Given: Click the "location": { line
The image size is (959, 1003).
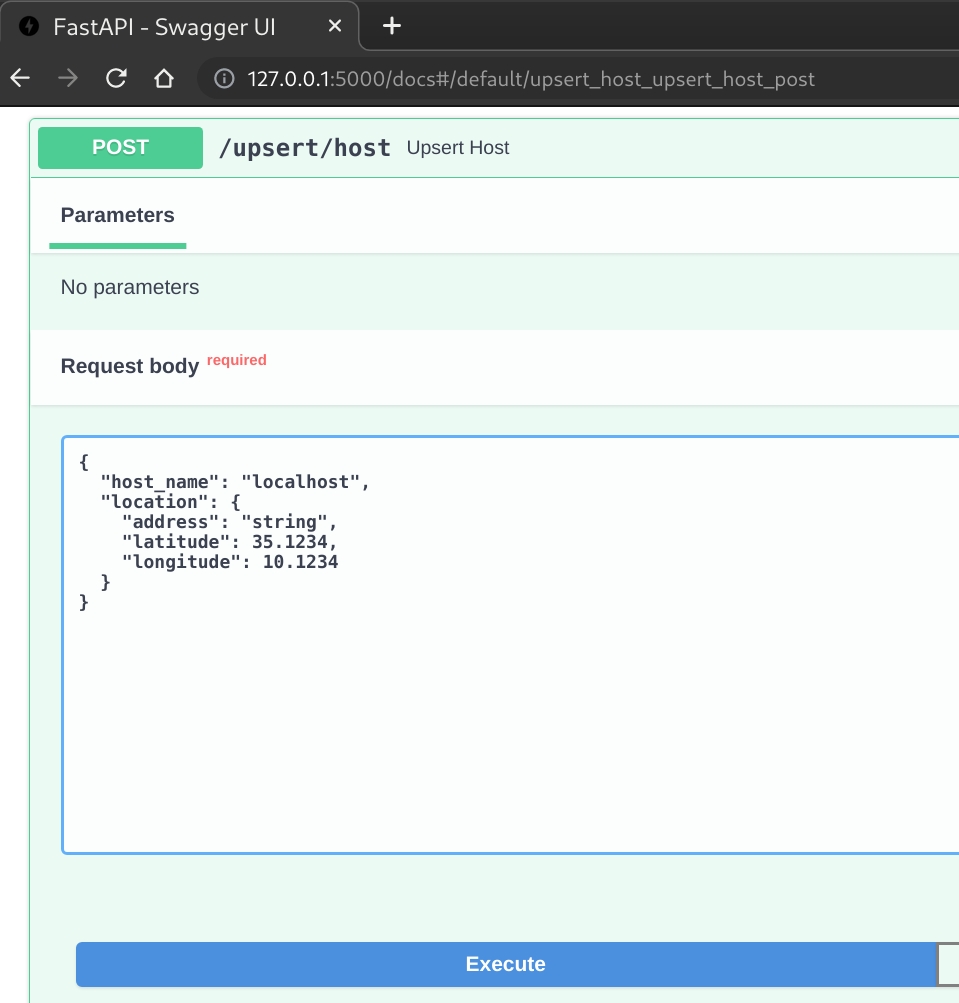Looking at the screenshot, I should (170, 502).
